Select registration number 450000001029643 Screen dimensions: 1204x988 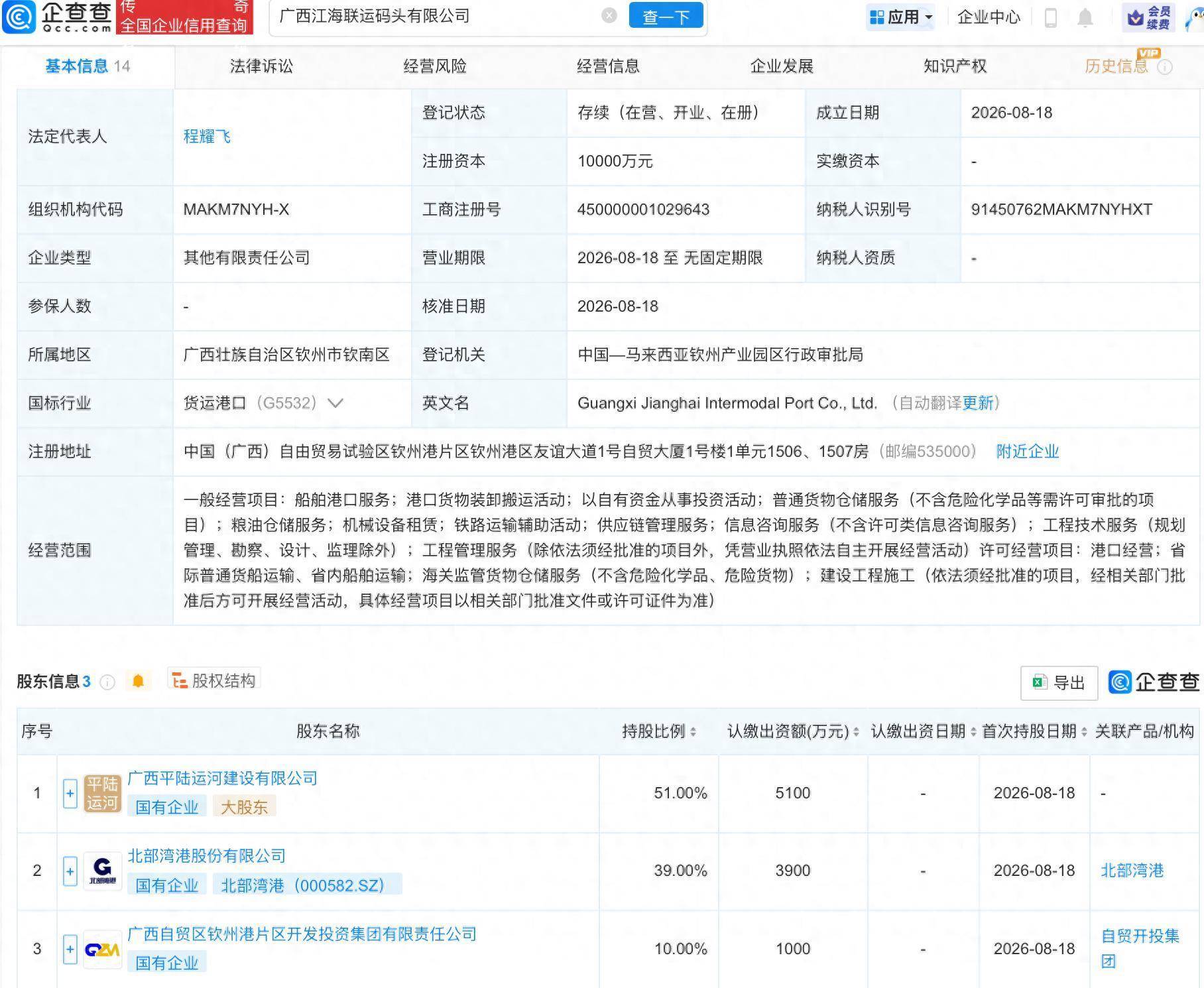(x=643, y=210)
